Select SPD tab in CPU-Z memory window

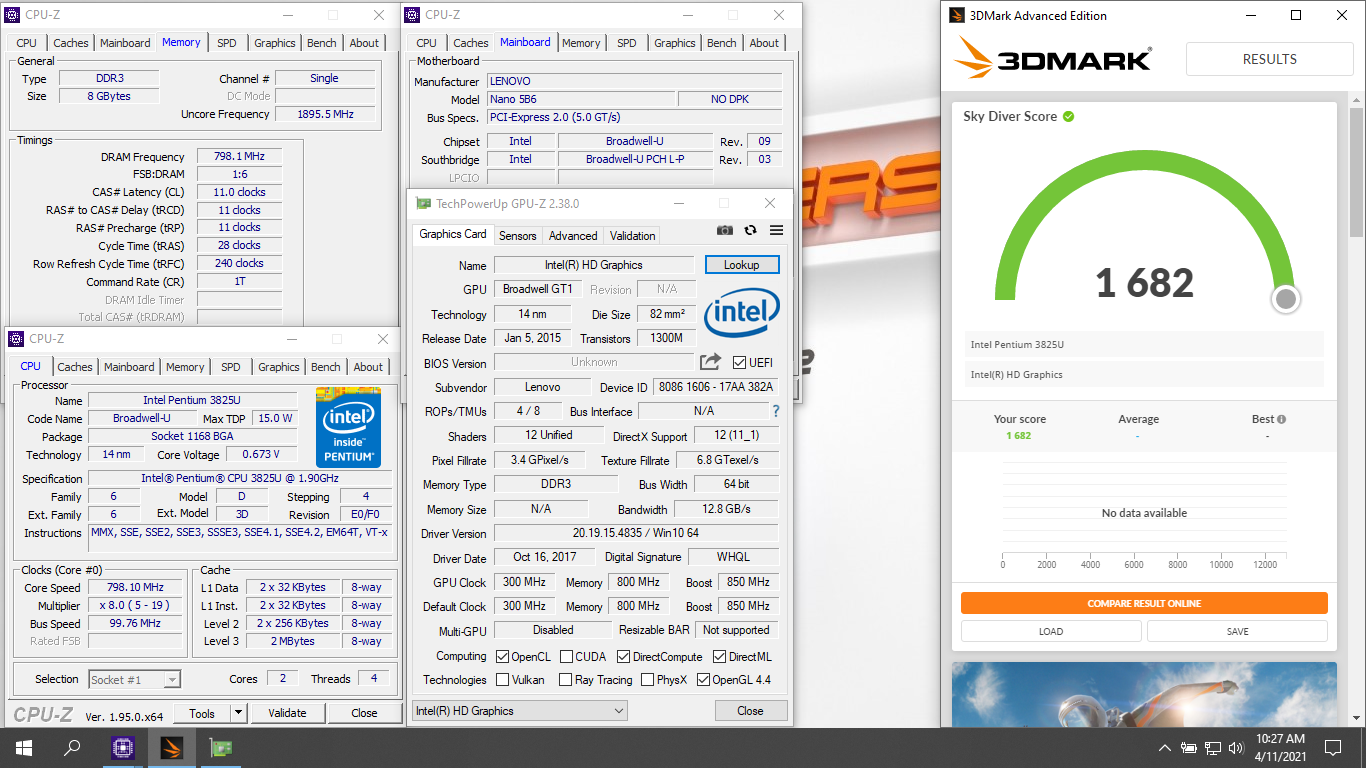point(227,43)
